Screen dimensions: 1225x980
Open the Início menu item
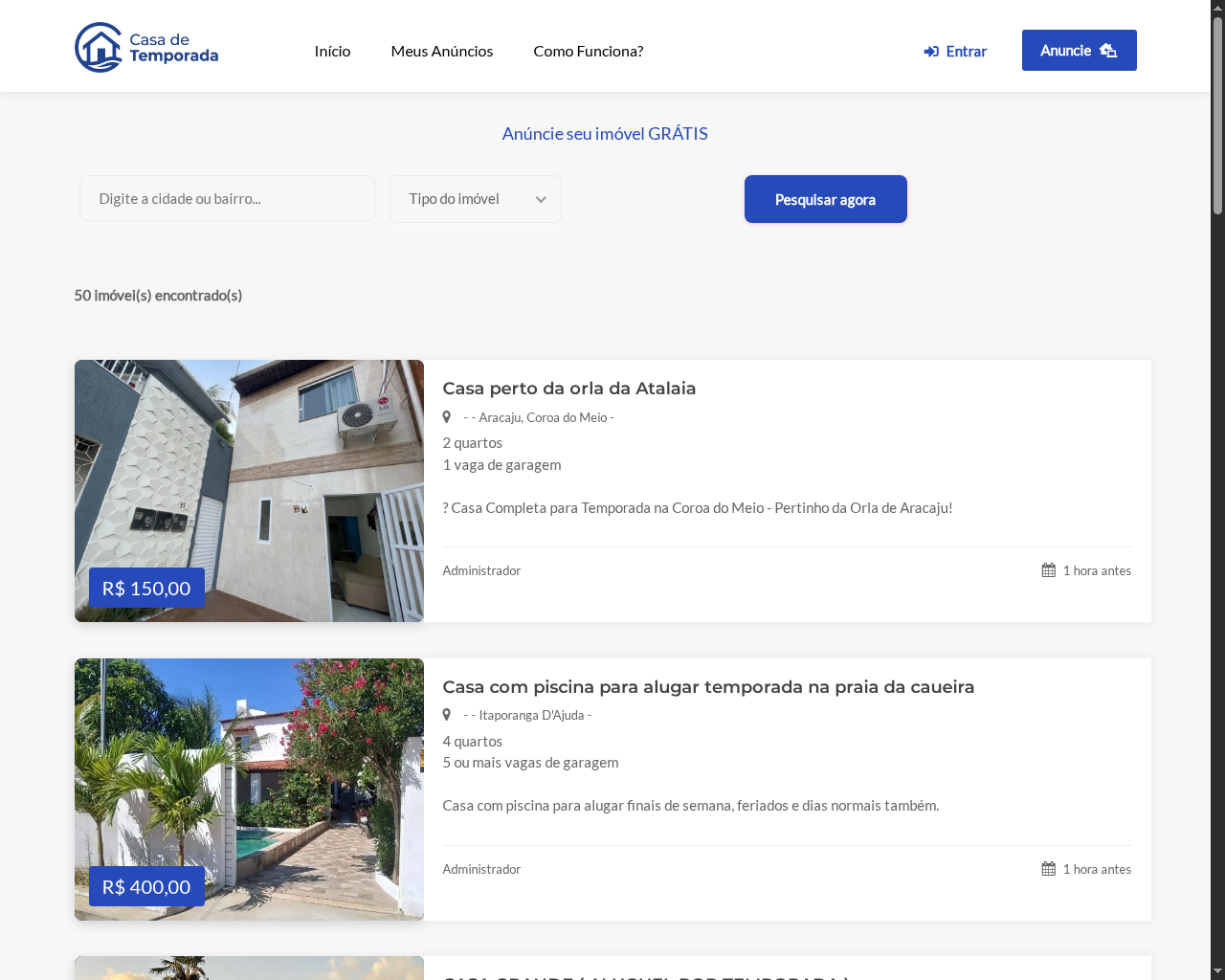(332, 52)
